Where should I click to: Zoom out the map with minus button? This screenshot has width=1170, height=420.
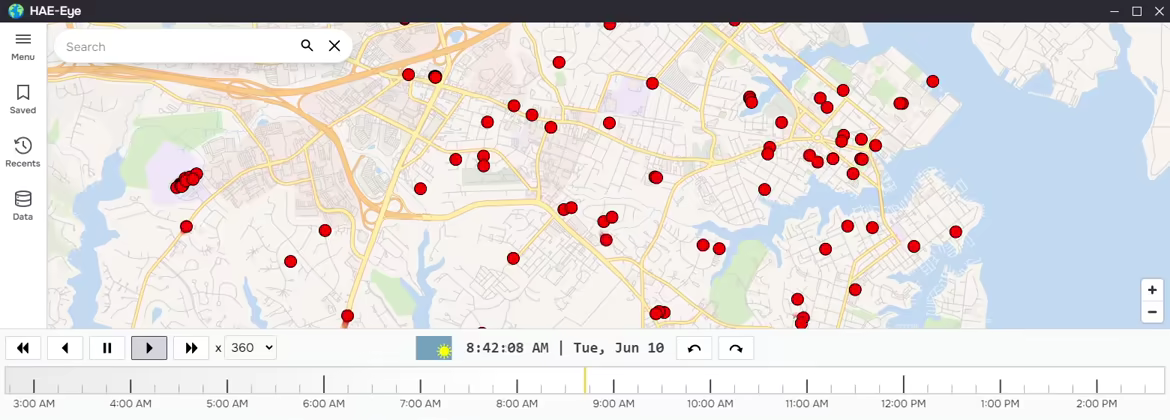coord(1152,312)
